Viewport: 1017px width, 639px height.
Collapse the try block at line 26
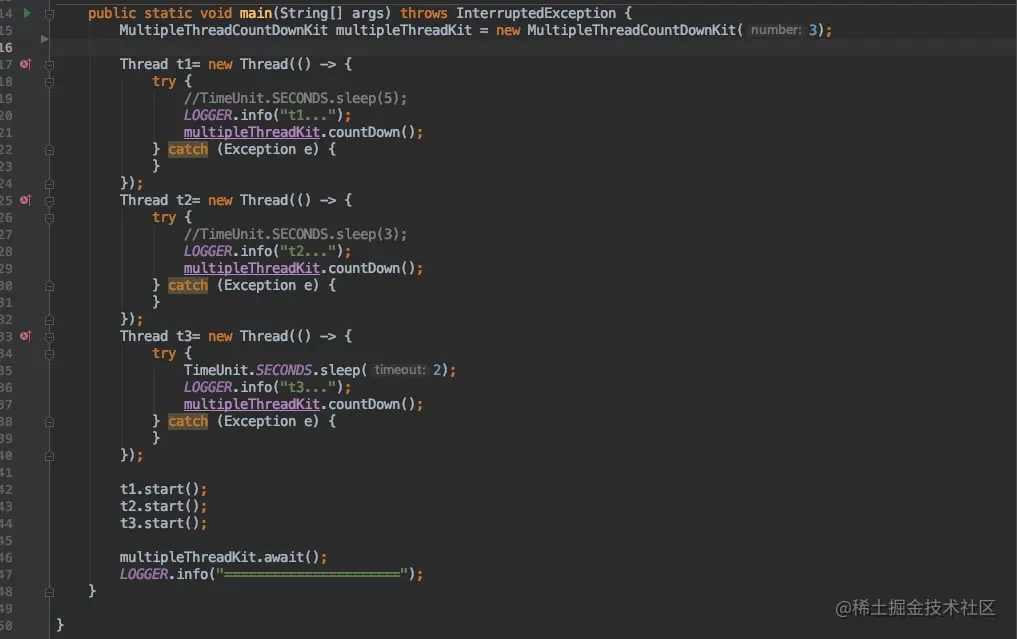(x=49, y=218)
